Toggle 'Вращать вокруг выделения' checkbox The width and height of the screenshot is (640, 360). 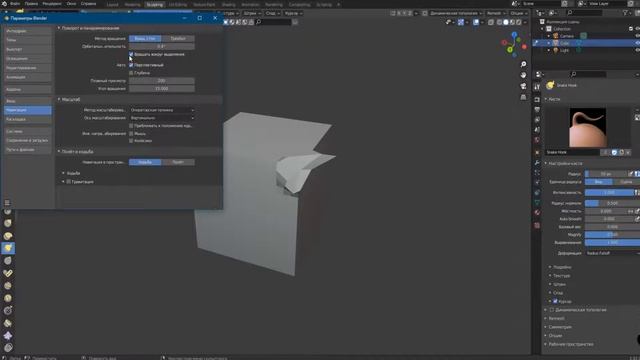pyautogui.click(x=131, y=54)
